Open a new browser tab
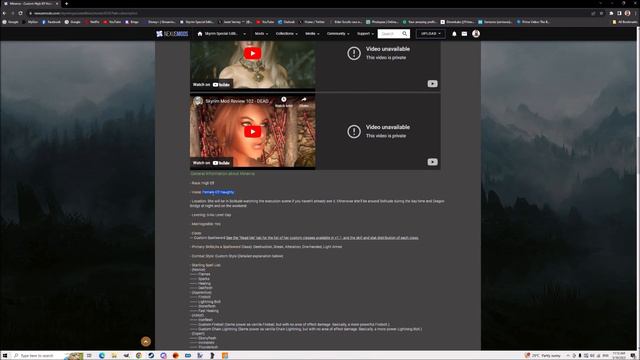The width and height of the screenshot is (640, 360). (x=67, y=4)
